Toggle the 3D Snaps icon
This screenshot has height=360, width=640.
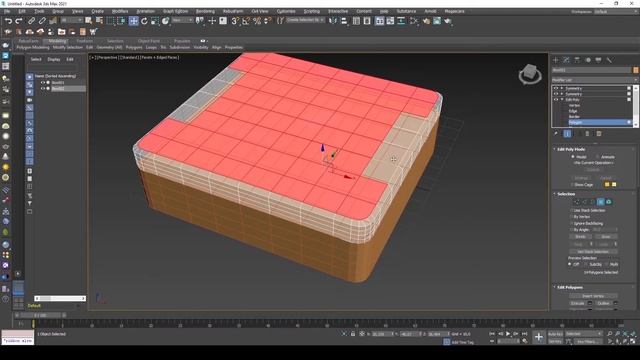pyautogui.click(x=235, y=21)
